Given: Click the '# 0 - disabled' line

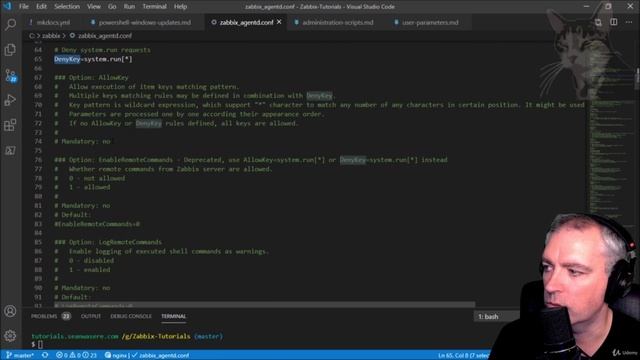Looking at the screenshot, I should 84,260.
